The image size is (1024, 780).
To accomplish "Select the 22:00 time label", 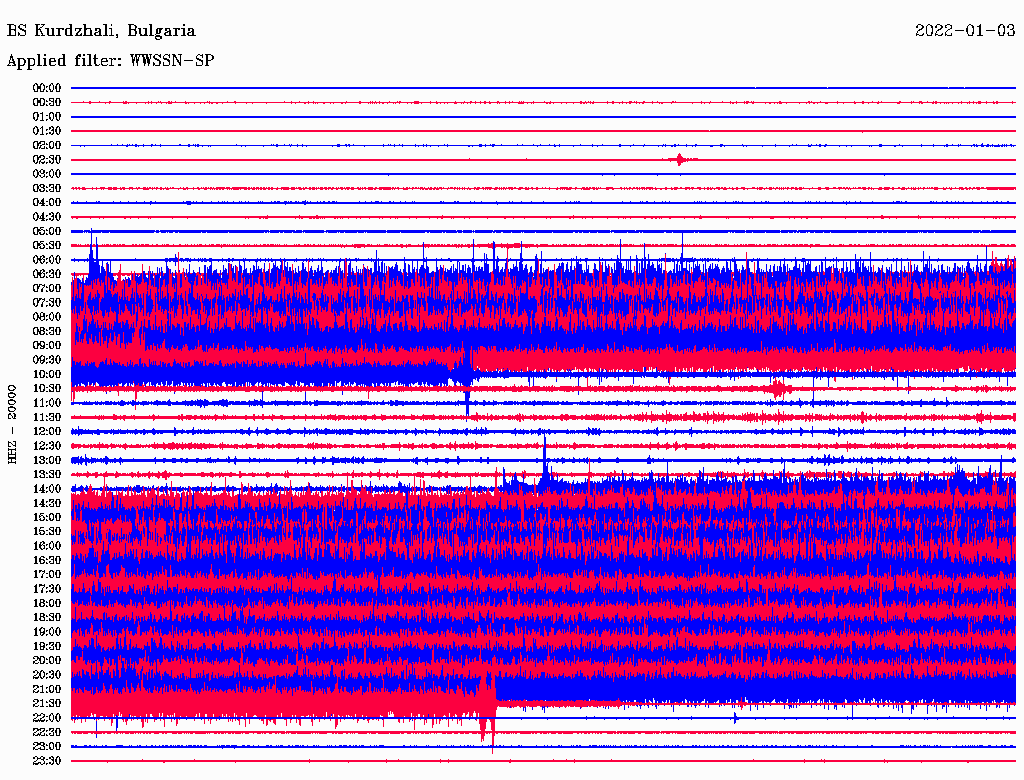I will click(x=47, y=718).
